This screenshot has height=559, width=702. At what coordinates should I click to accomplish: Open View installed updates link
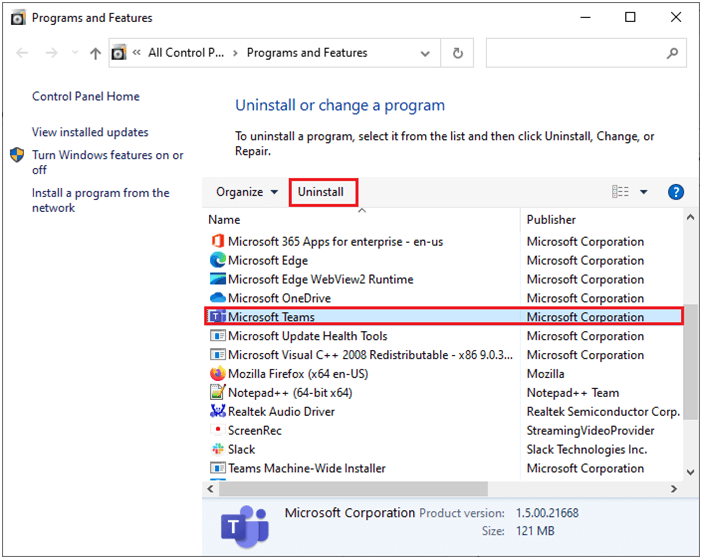click(x=90, y=132)
